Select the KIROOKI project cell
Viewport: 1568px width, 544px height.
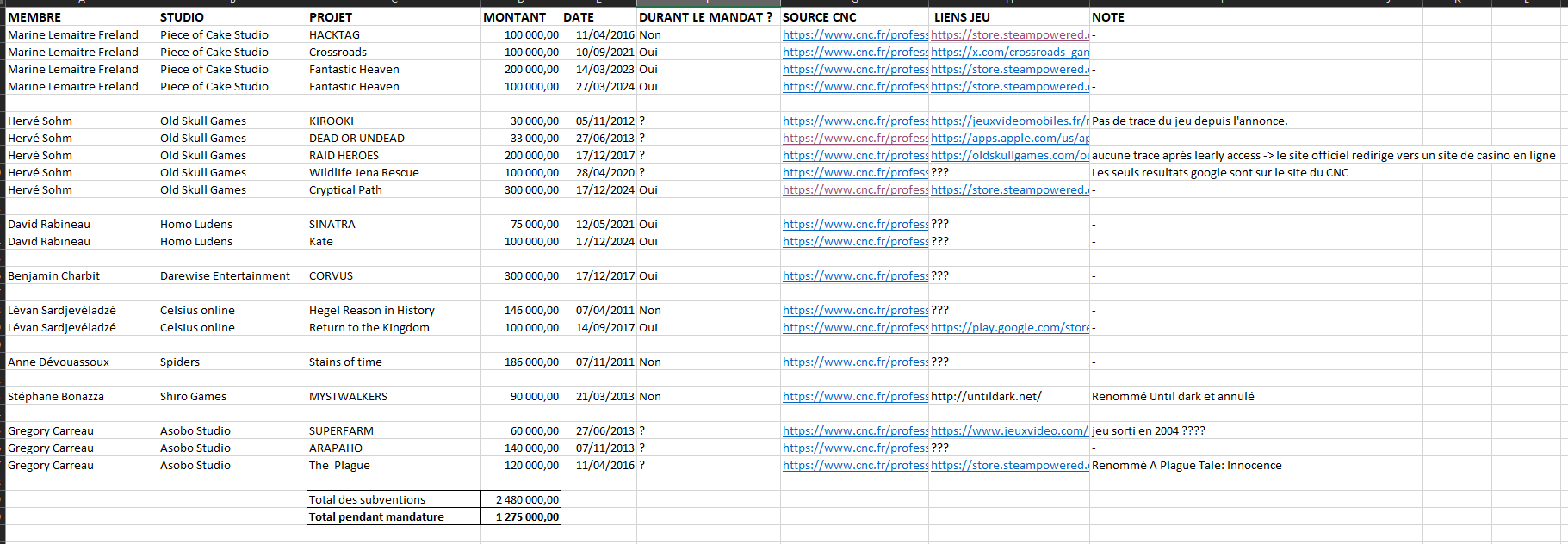coord(394,121)
